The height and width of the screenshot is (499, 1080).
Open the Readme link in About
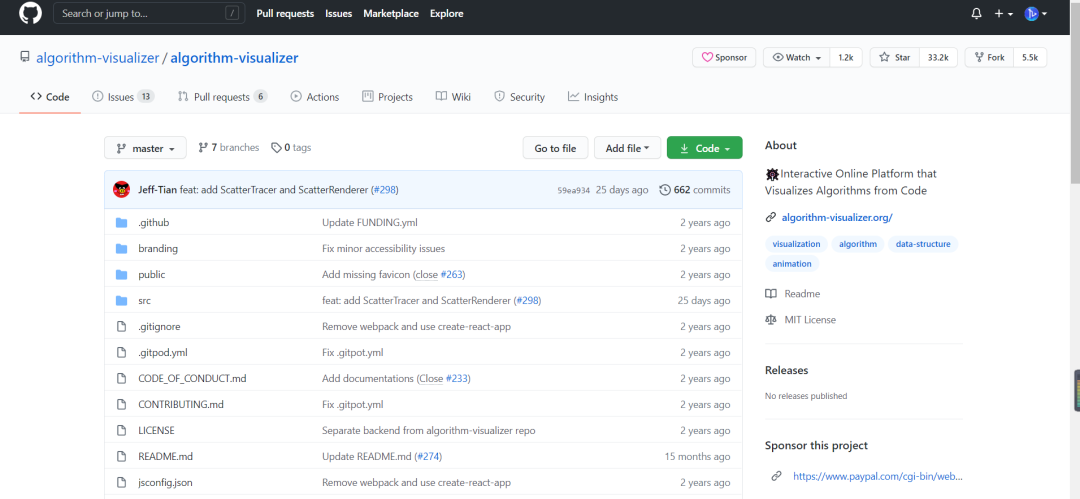tap(793, 294)
